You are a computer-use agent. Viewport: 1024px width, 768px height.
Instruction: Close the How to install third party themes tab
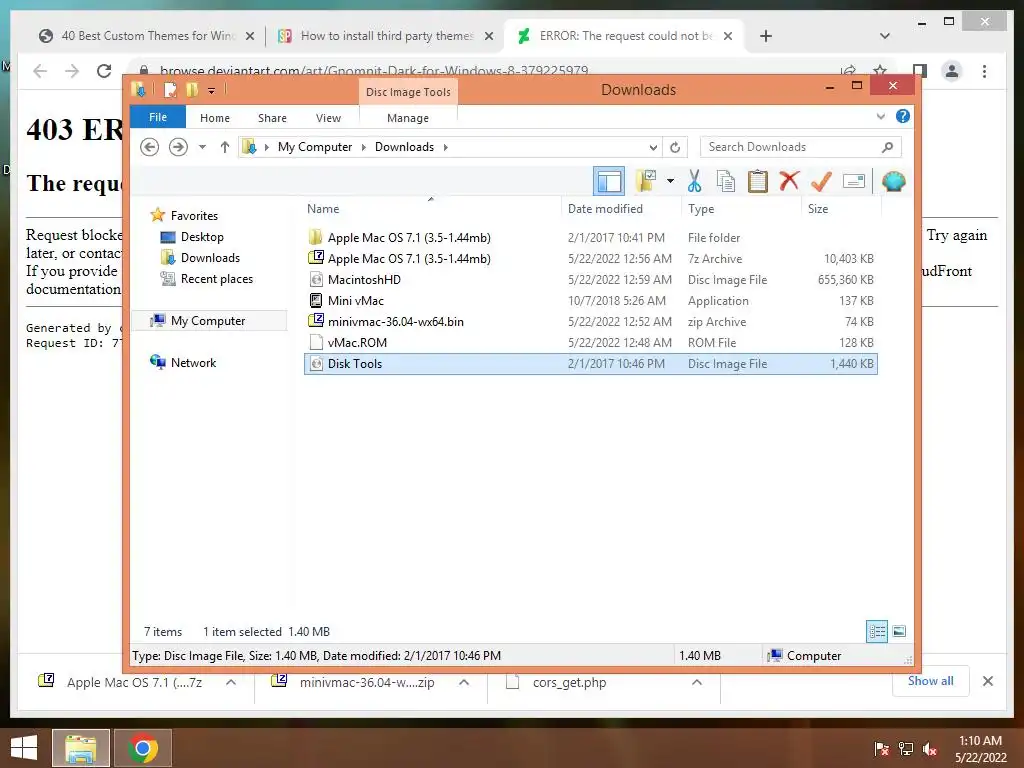[x=488, y=37]
